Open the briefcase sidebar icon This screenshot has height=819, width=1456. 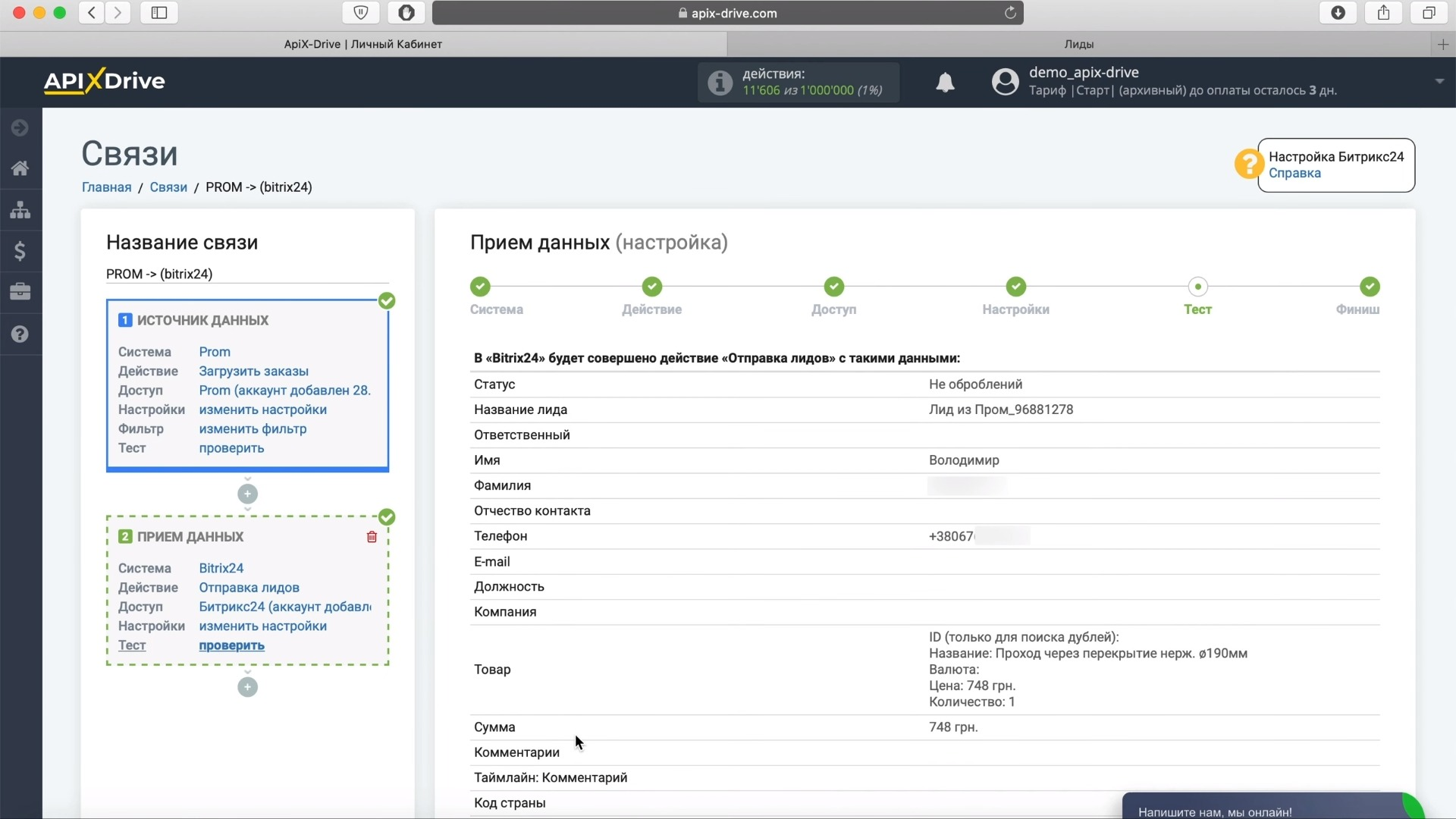20,292
